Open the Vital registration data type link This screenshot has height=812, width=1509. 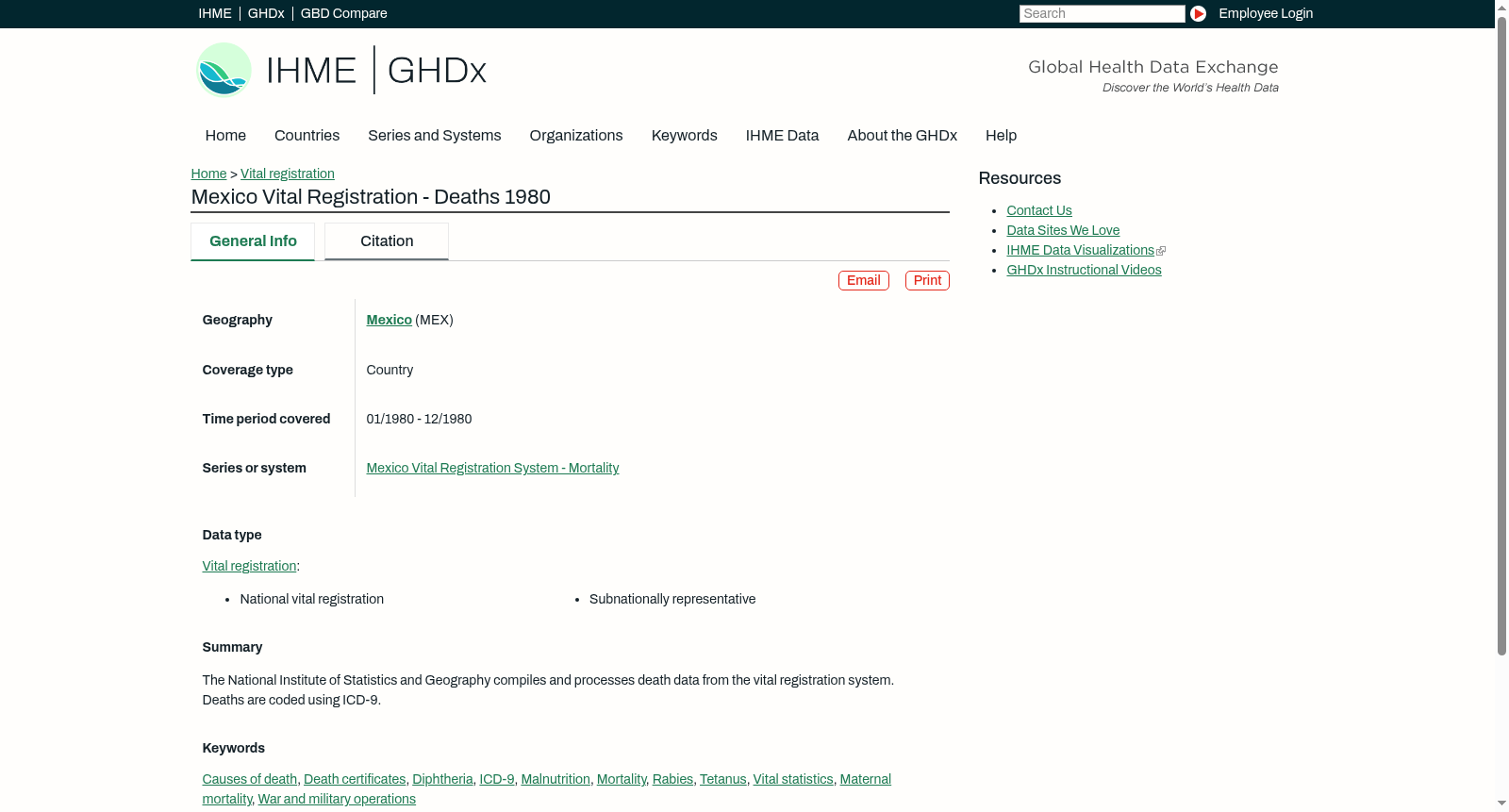(250, 566)
